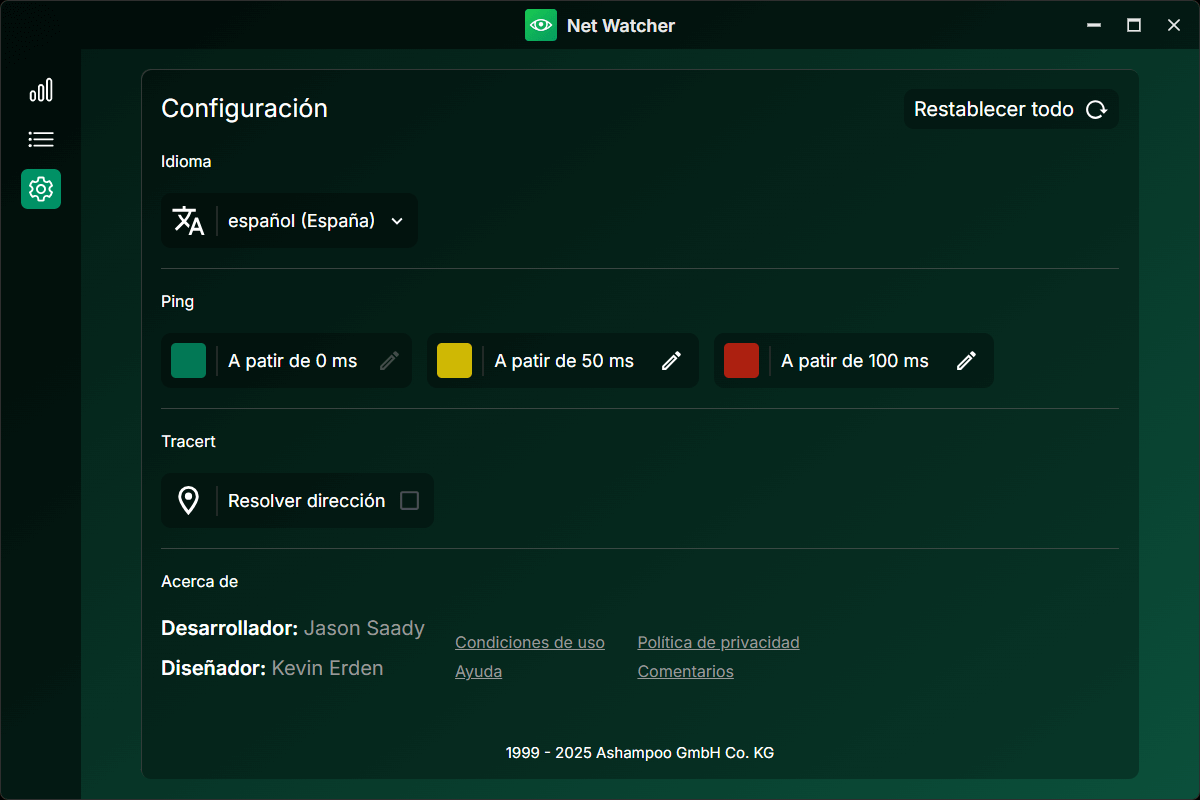1200x800 pixels.
Task: Edit the 50 ms ping threshold pencil
Action: [672, 361]
